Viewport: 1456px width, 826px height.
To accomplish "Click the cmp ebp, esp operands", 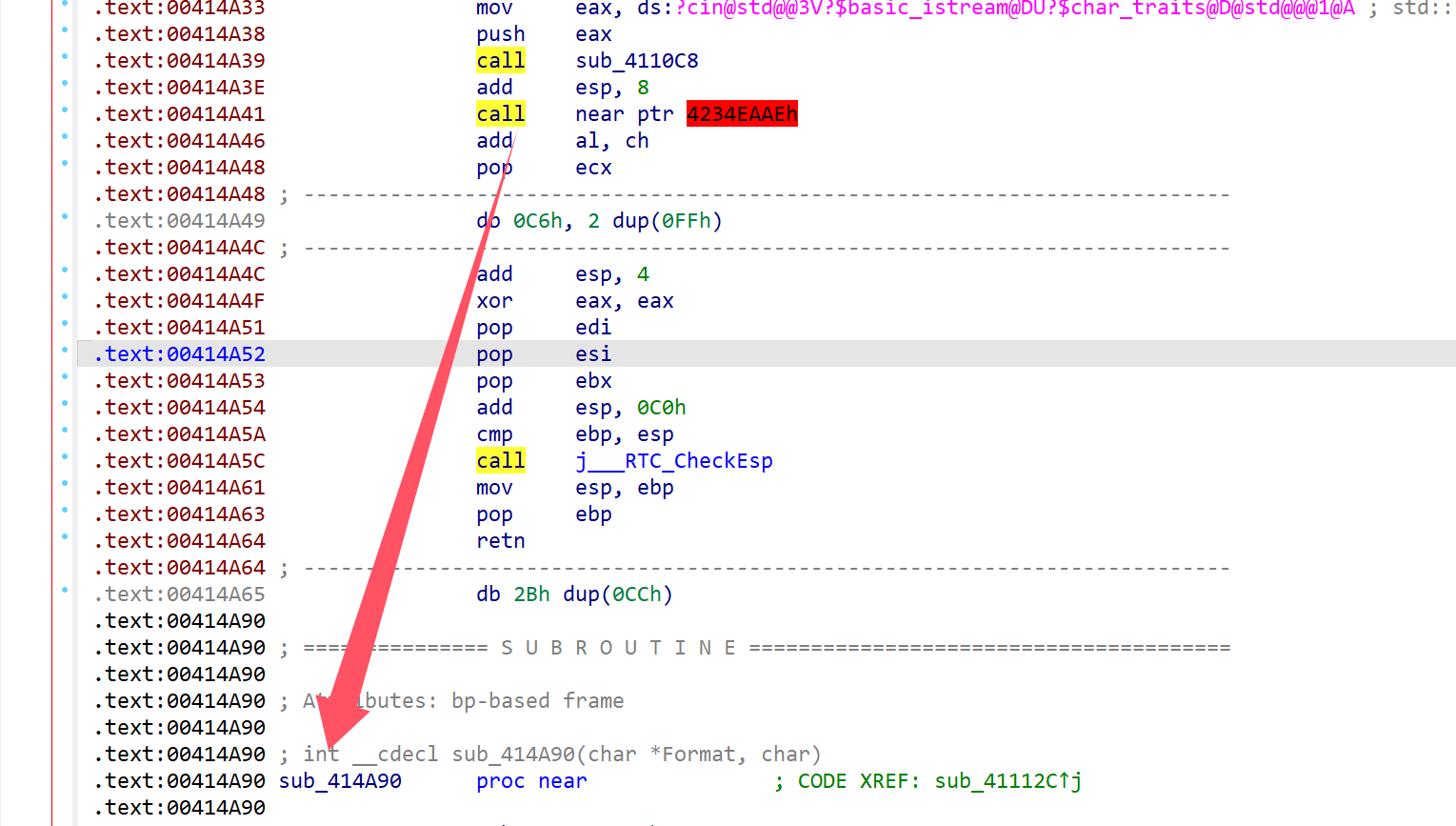I will pos(625,434).
